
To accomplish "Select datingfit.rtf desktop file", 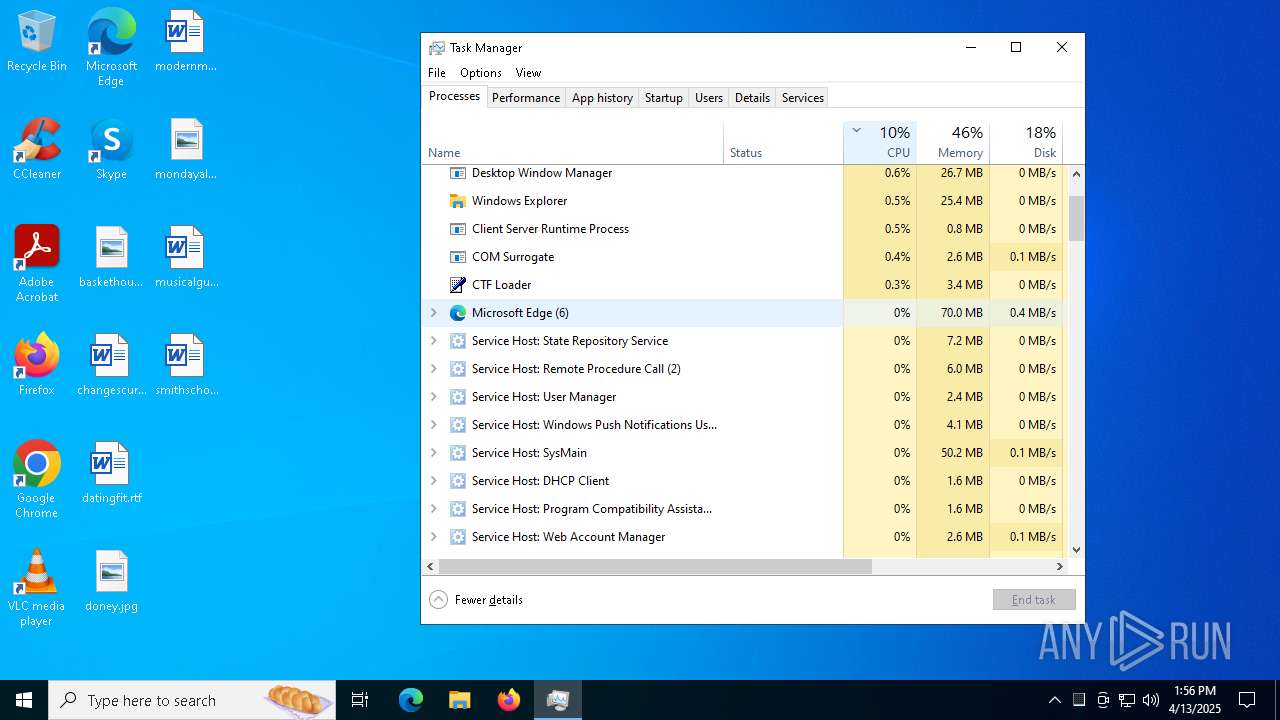I will pyautogui.click(x=111, y=474).
